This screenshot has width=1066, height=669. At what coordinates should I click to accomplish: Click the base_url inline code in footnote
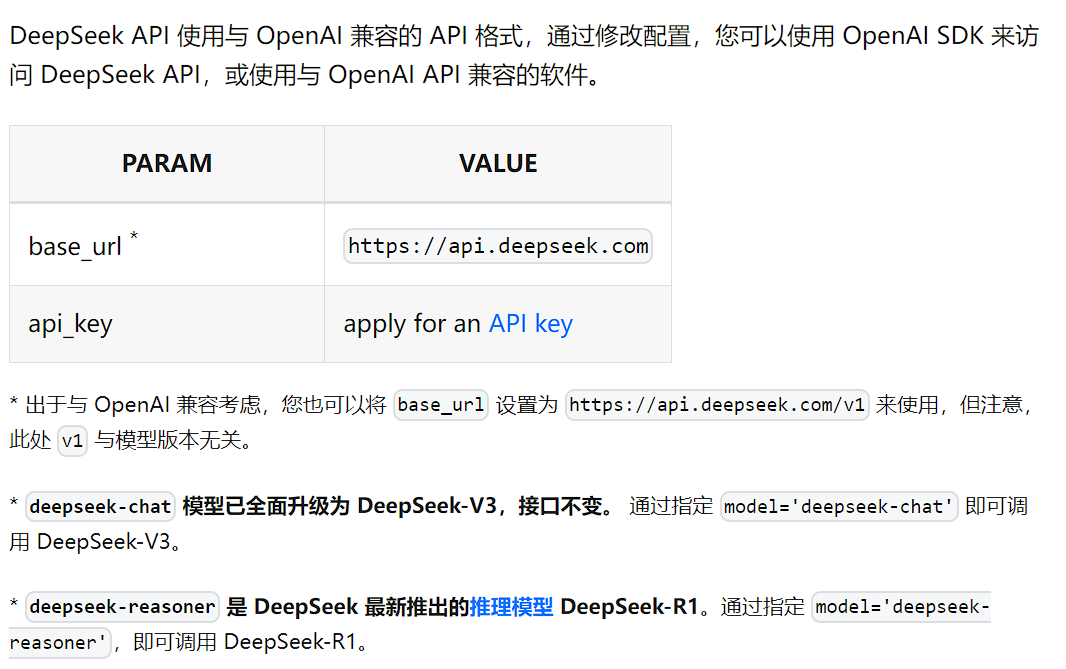coord(441,405)
